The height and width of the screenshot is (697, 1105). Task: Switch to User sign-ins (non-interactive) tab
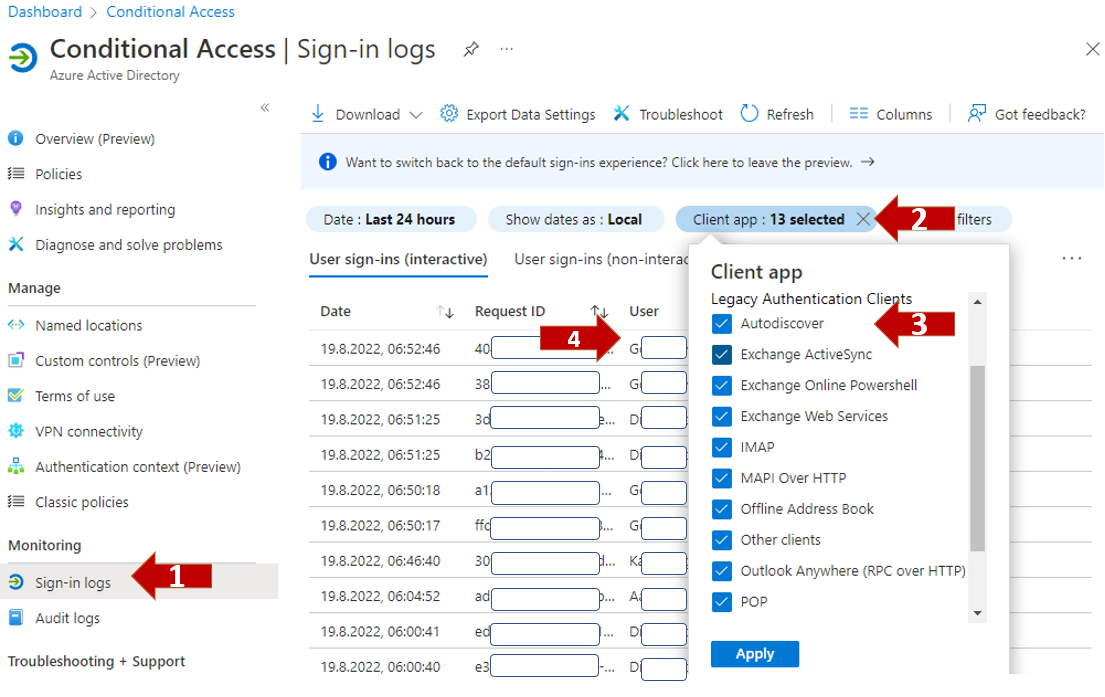[601, 259]
